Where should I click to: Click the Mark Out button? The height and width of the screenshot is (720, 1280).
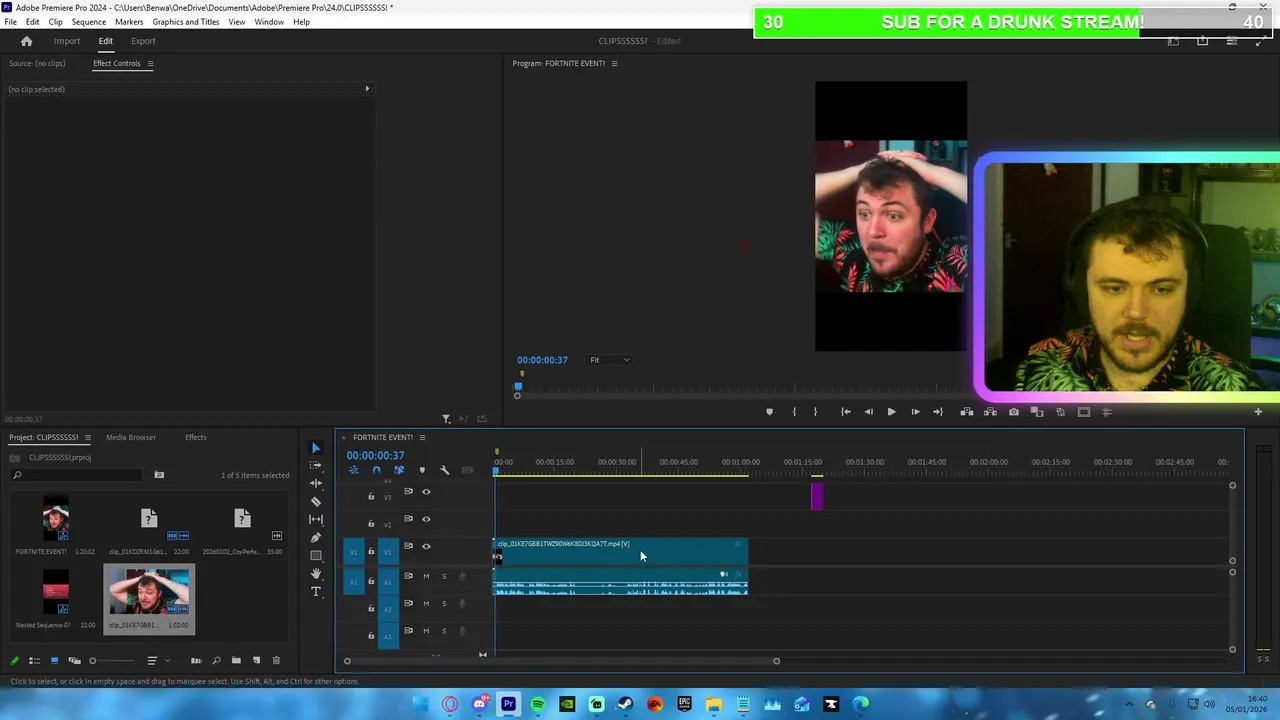click(x=815, y=412)
